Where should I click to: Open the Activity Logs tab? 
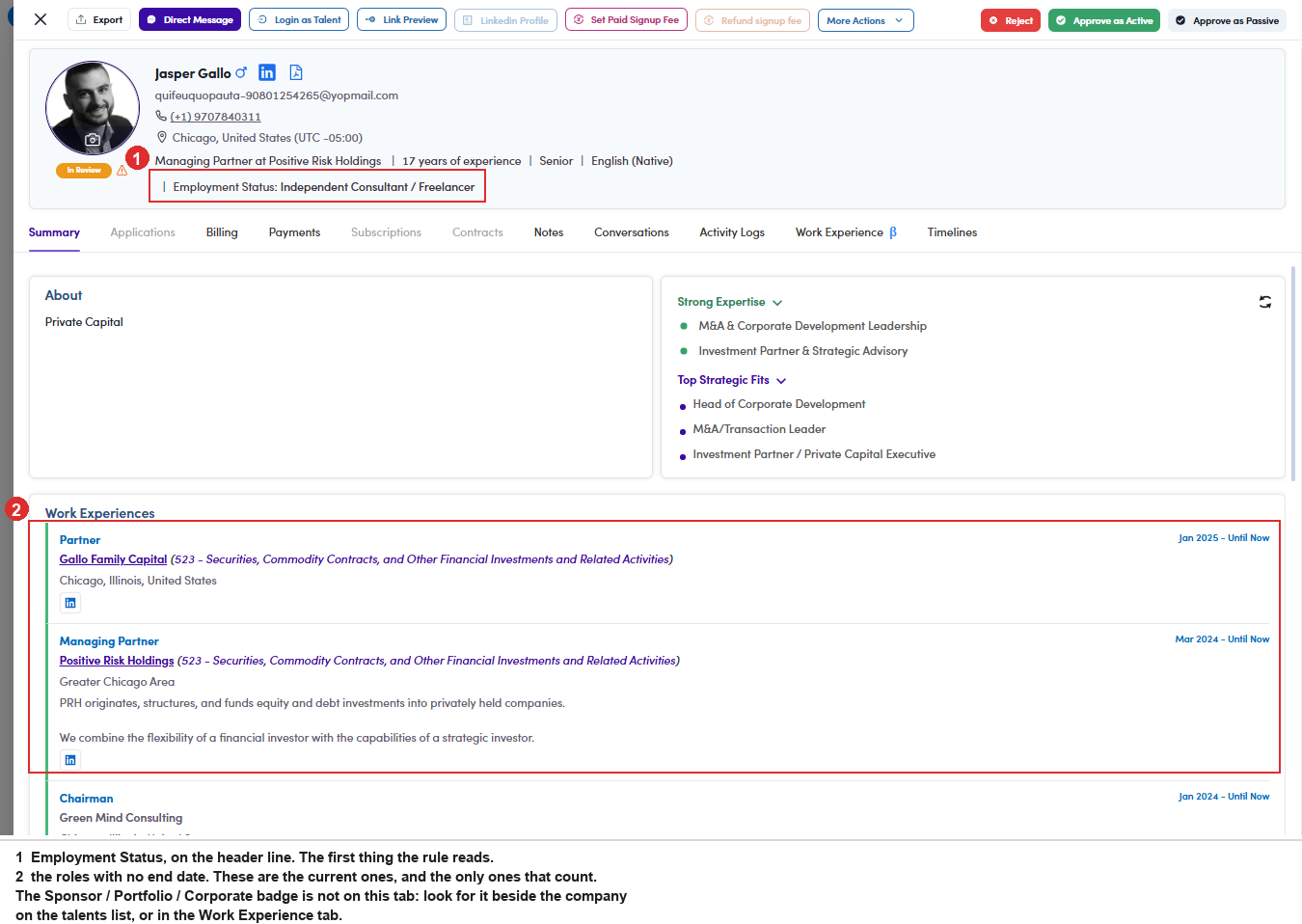click(732, 232)
